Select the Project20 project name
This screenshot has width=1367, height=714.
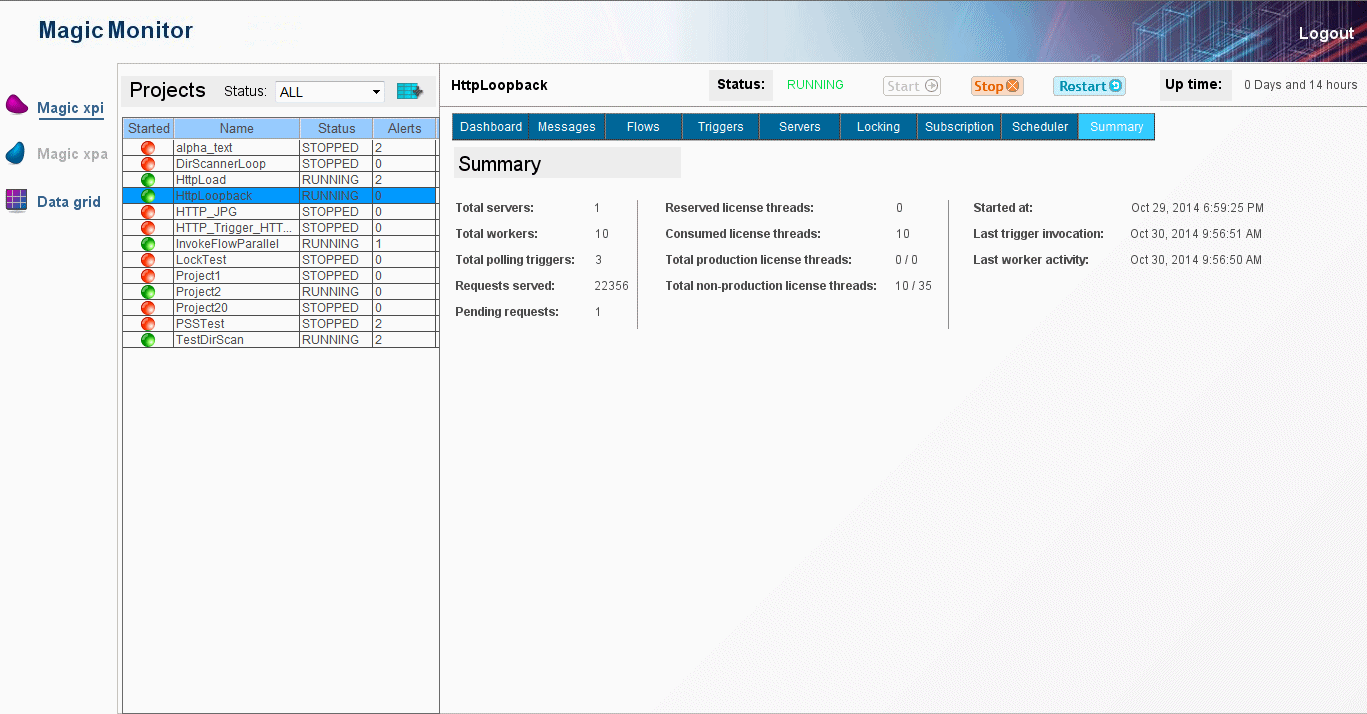coord(201,308)
